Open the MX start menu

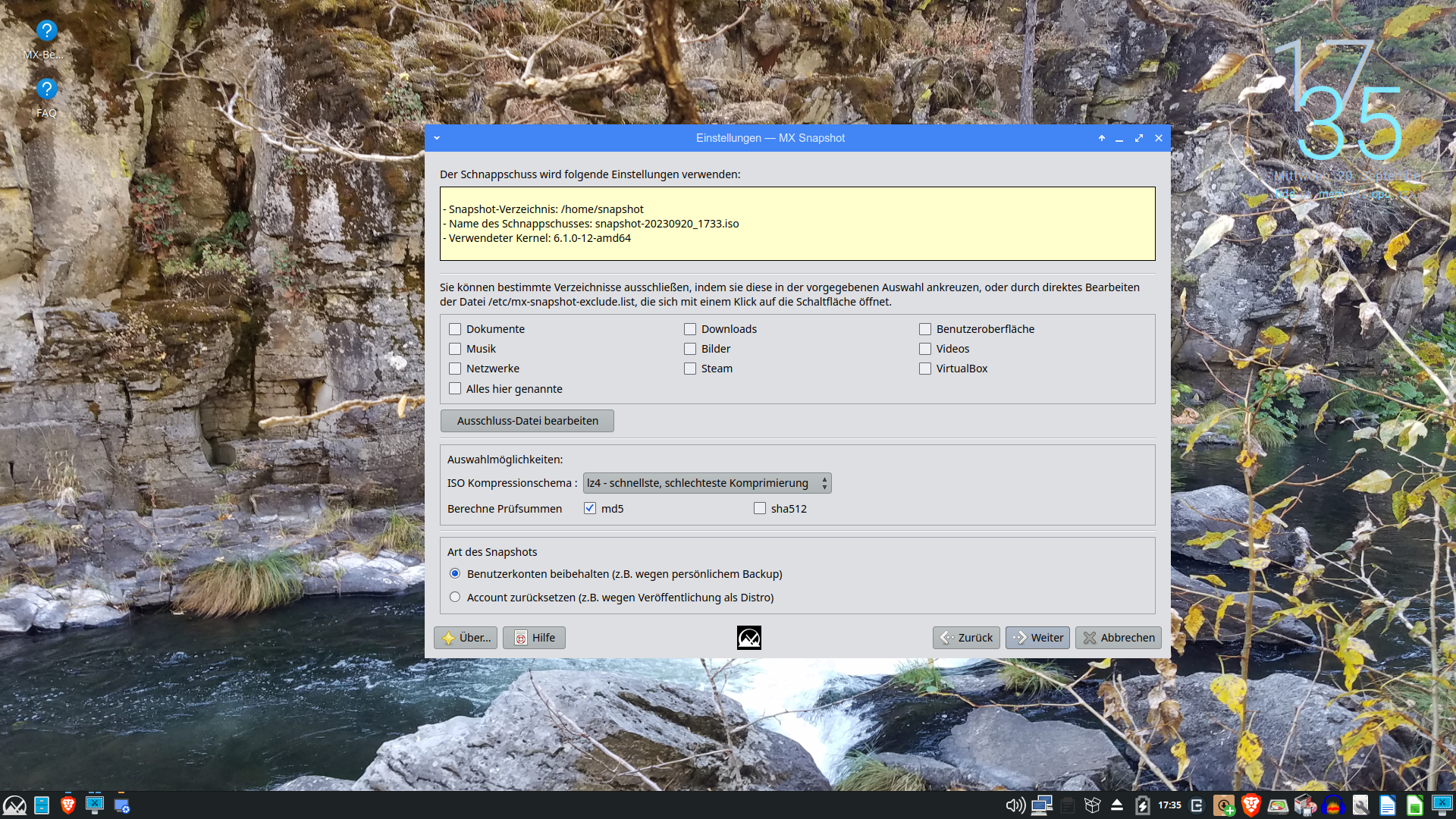pyautogui.click(x=14, y=805)
